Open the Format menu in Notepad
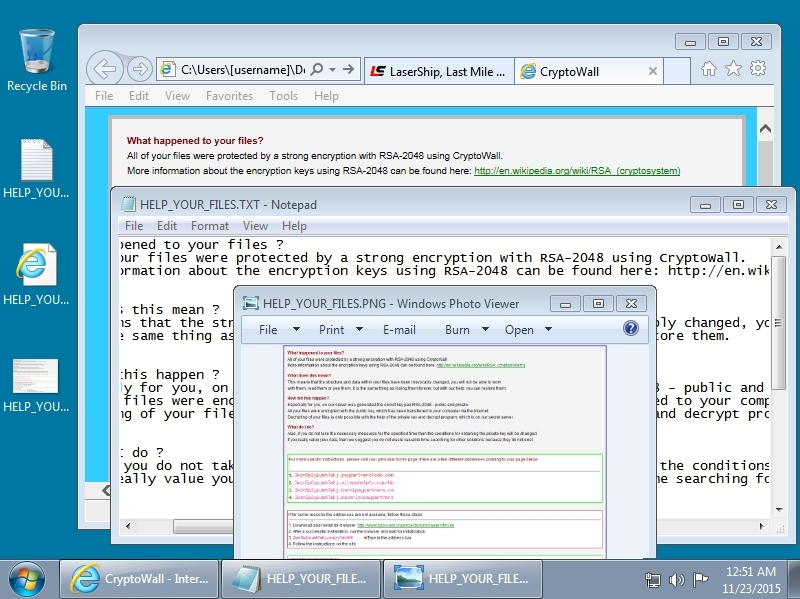 pyautogui.click(x=210, y=226)
